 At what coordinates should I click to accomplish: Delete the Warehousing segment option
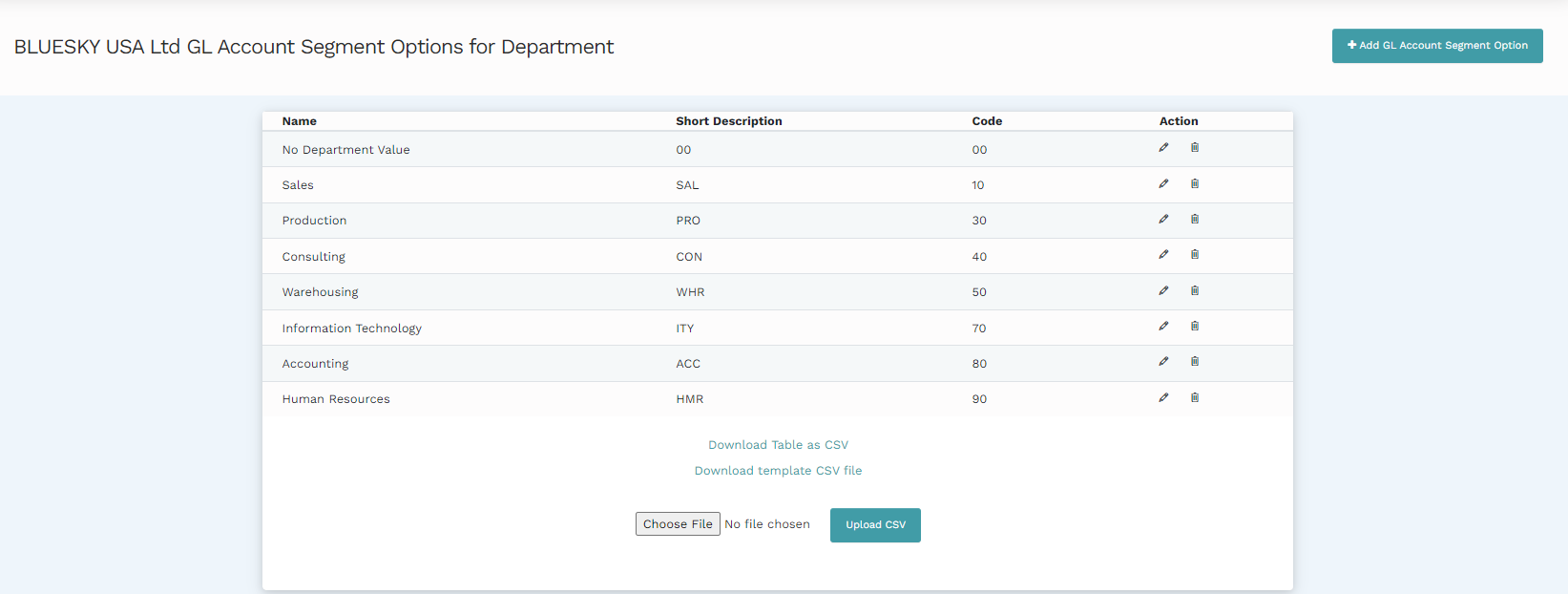pyautogui.click(x=1194, y=290)
